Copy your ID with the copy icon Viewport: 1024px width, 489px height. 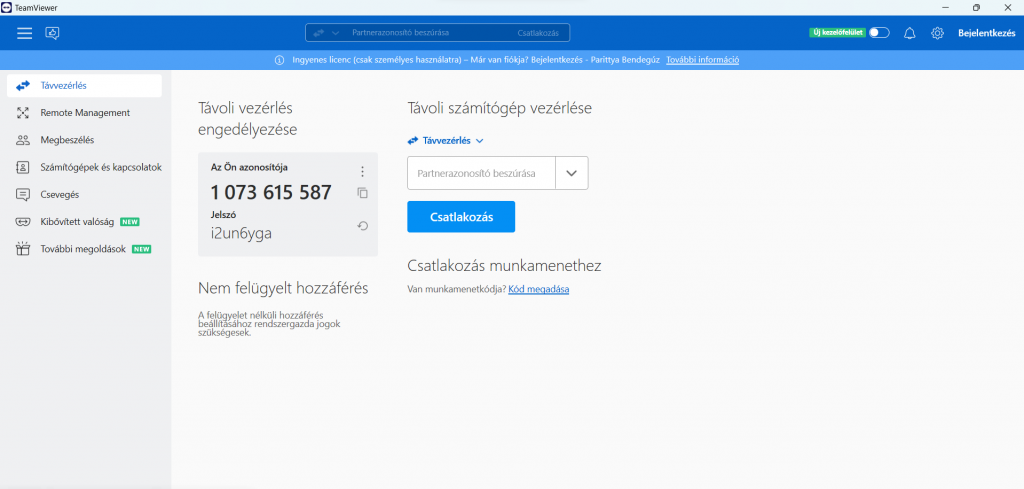click(x=363, y=193)
